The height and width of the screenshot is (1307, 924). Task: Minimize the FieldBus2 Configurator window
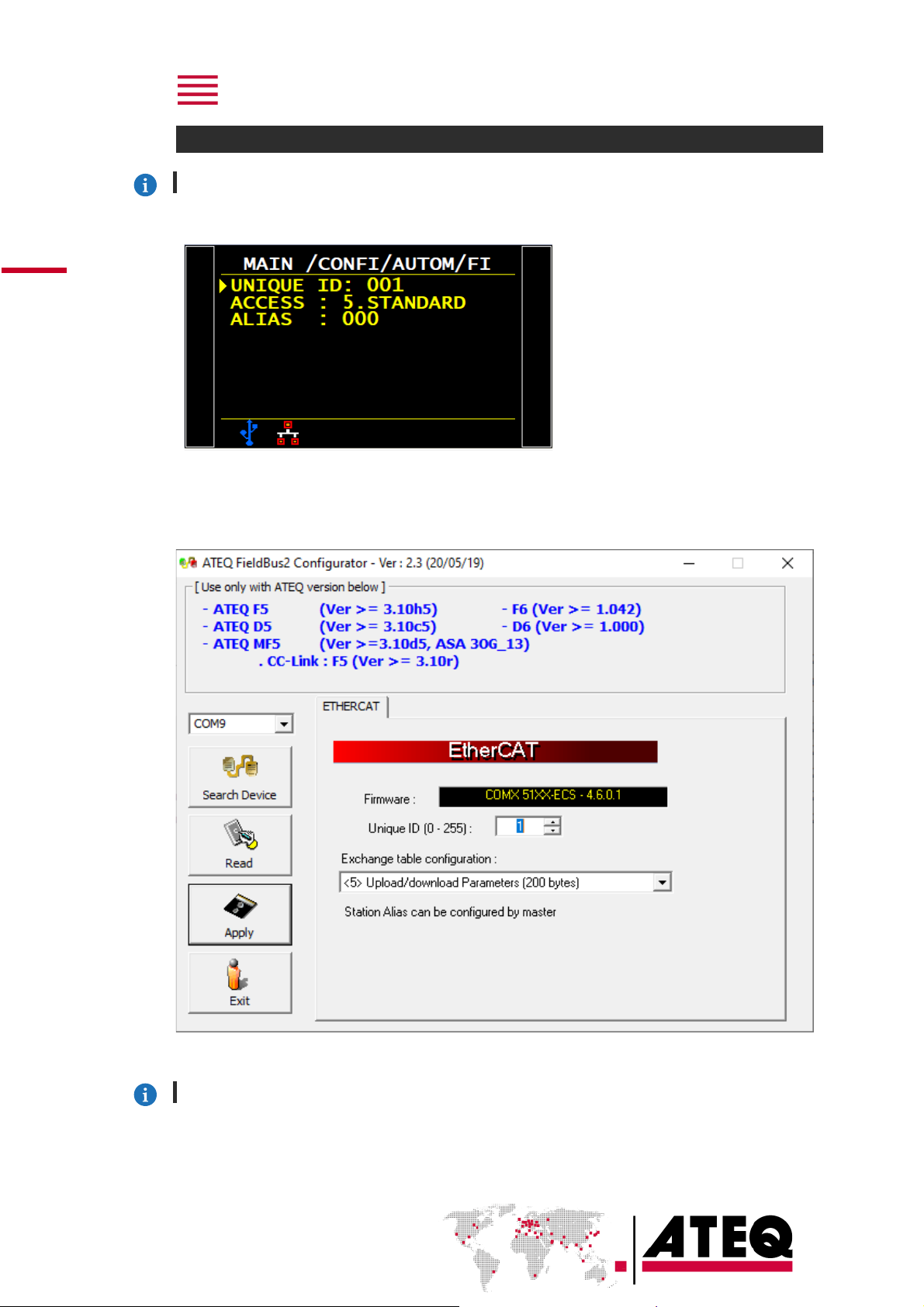(689, 563)
